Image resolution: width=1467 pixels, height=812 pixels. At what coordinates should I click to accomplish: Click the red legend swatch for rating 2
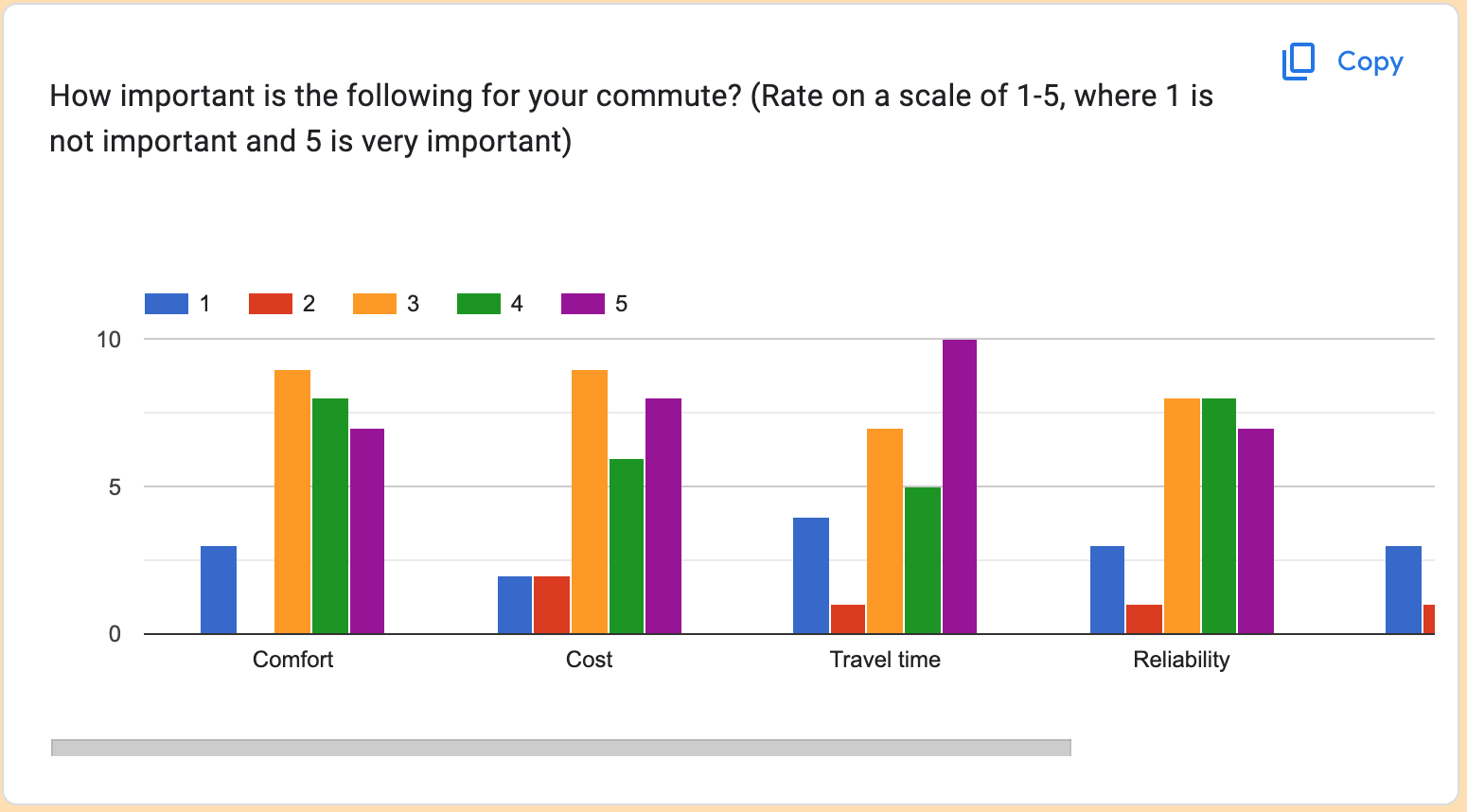271,304
